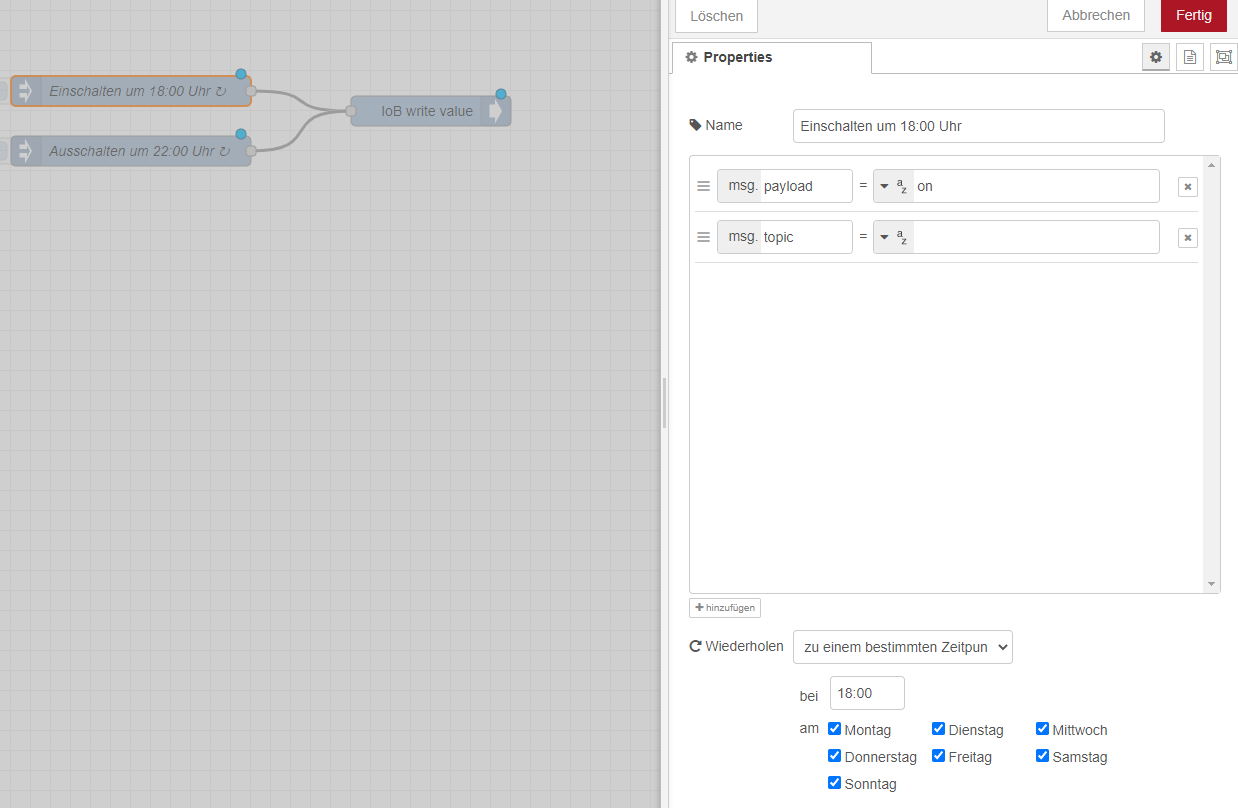The image size is (1238, 808).
Task: Click the sidebar separator handle
Action: pyautogui.click(x=664, y=403)
